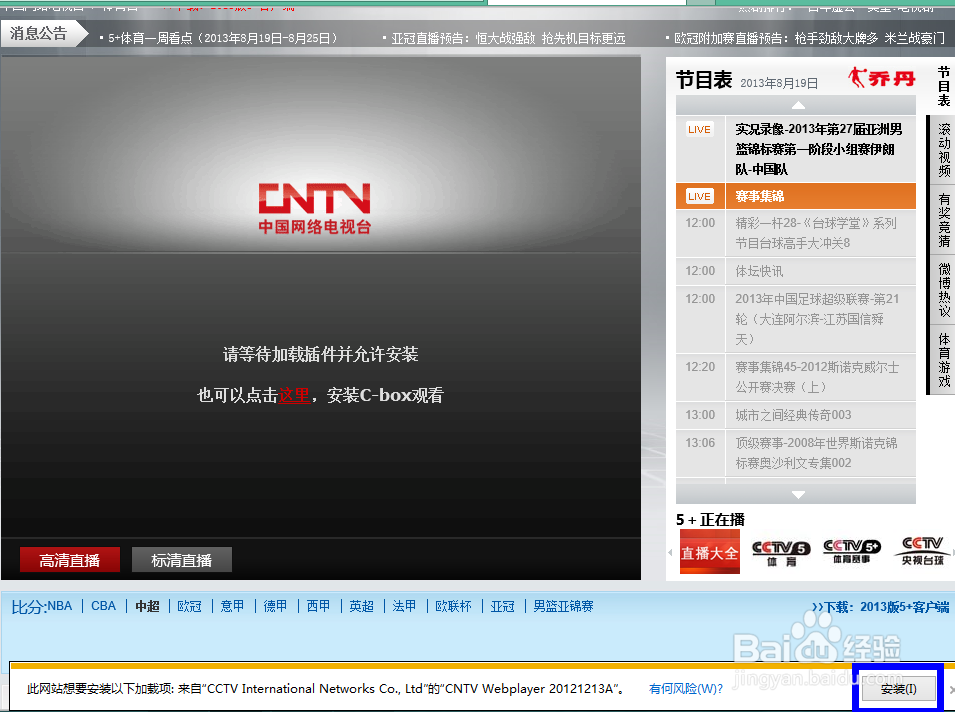Click the up arrow above the program list
The image size is (955, 712).
(x=797, y=105)
